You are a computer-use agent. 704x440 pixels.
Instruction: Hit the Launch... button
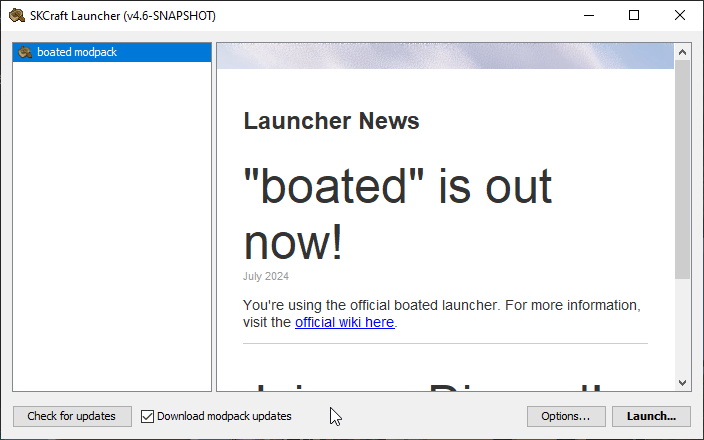tap(651, 416)
